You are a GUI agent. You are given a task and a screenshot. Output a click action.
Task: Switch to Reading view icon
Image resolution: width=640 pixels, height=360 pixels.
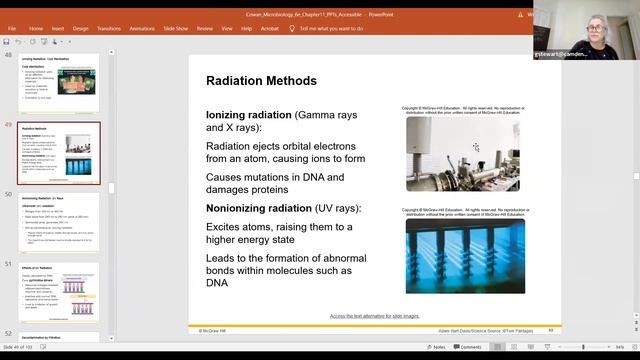coord(531,347)
